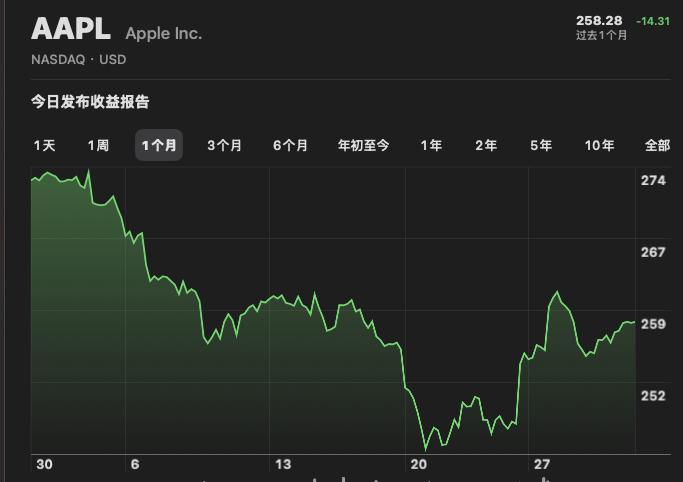Click the 274 price axis label
Screen dimensions: 683x482
(x=653, y=181)
